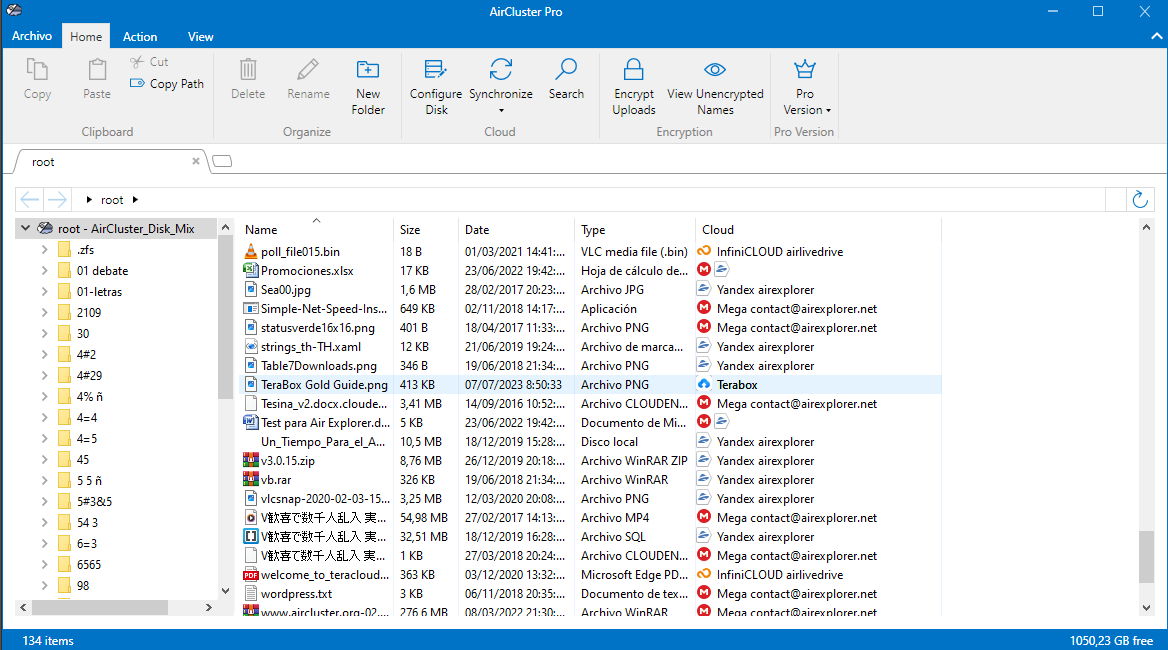Toggle View Unencrypted Names eye icon
This screenshot has height=650, width=1168.
(714, 70)
